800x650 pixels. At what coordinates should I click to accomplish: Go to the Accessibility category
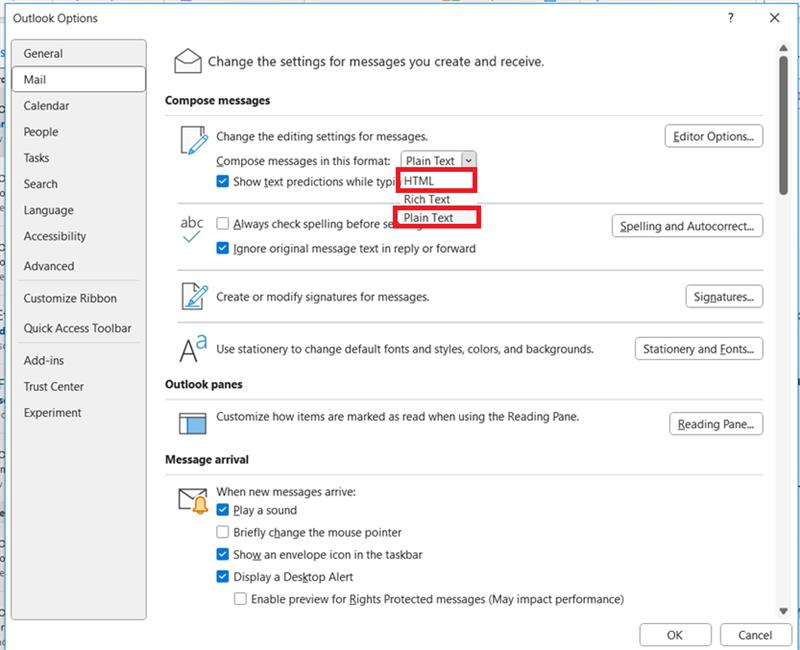coord(79,236)
